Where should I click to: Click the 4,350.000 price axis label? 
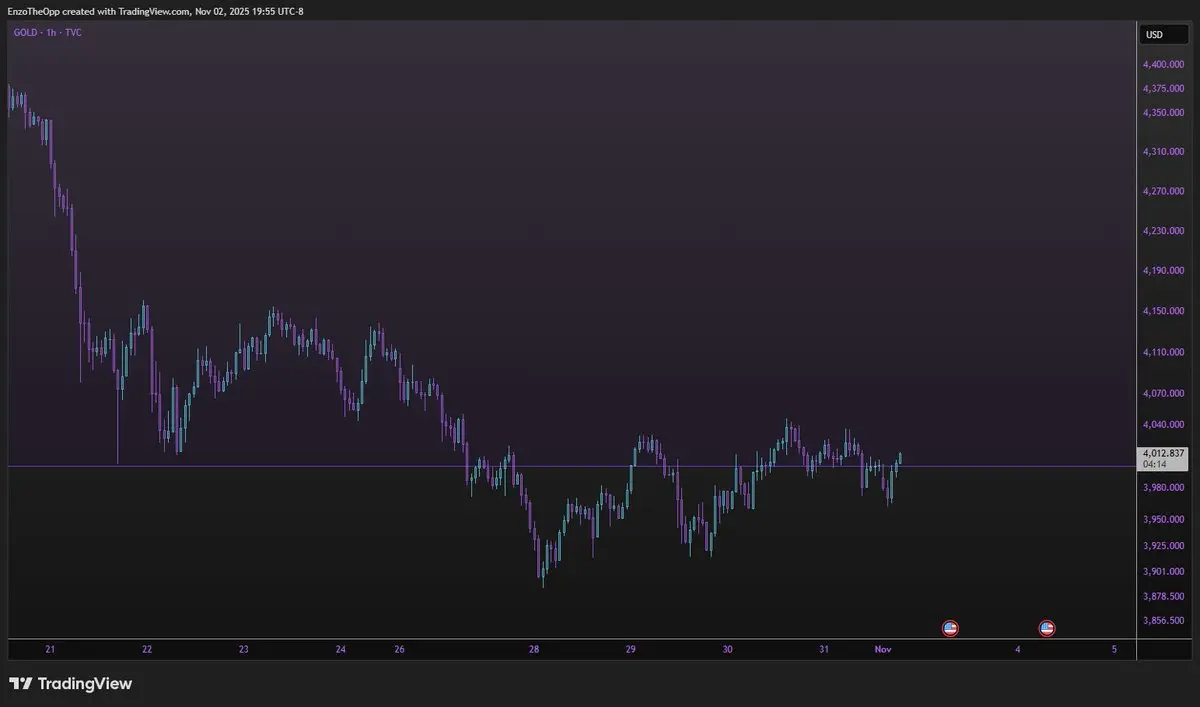click(1162, 113)
